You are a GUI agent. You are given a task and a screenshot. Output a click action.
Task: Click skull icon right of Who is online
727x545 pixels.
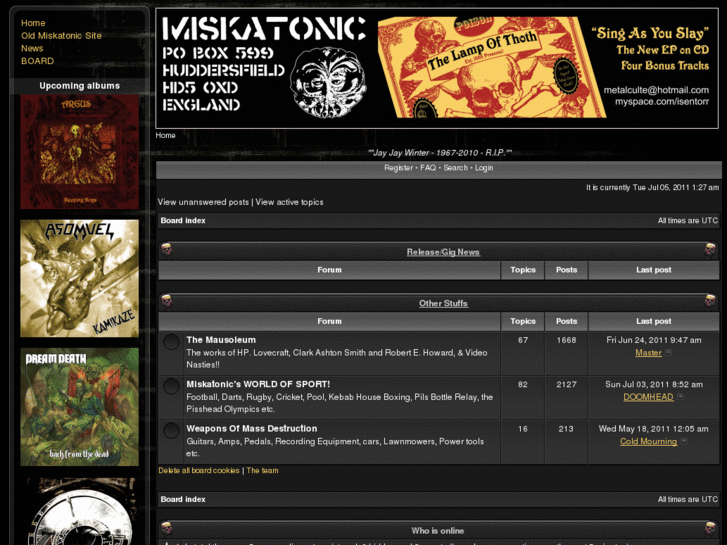pyautogui.click(x=710, y=528)
